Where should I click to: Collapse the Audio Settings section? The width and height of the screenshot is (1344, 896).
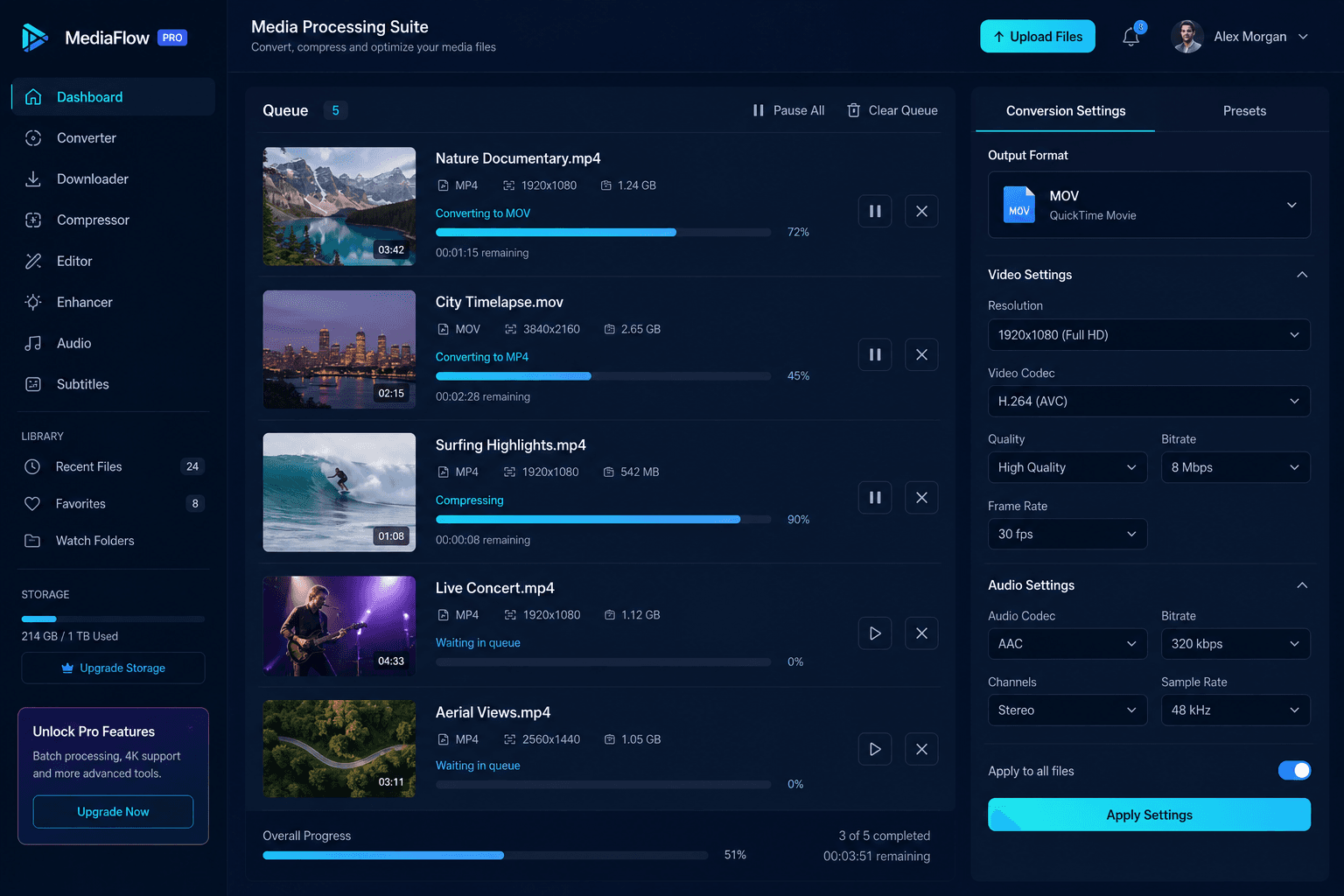pos(1302,585)
